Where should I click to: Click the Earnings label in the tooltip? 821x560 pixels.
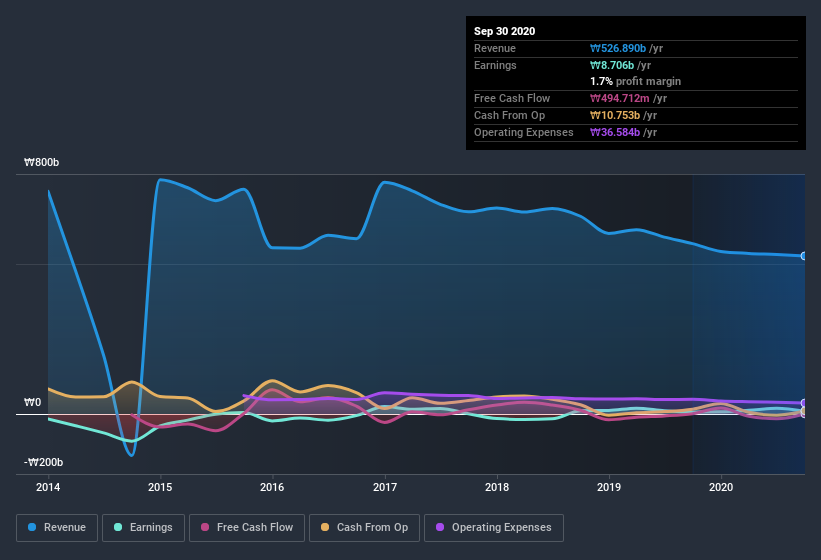point(495,65)
